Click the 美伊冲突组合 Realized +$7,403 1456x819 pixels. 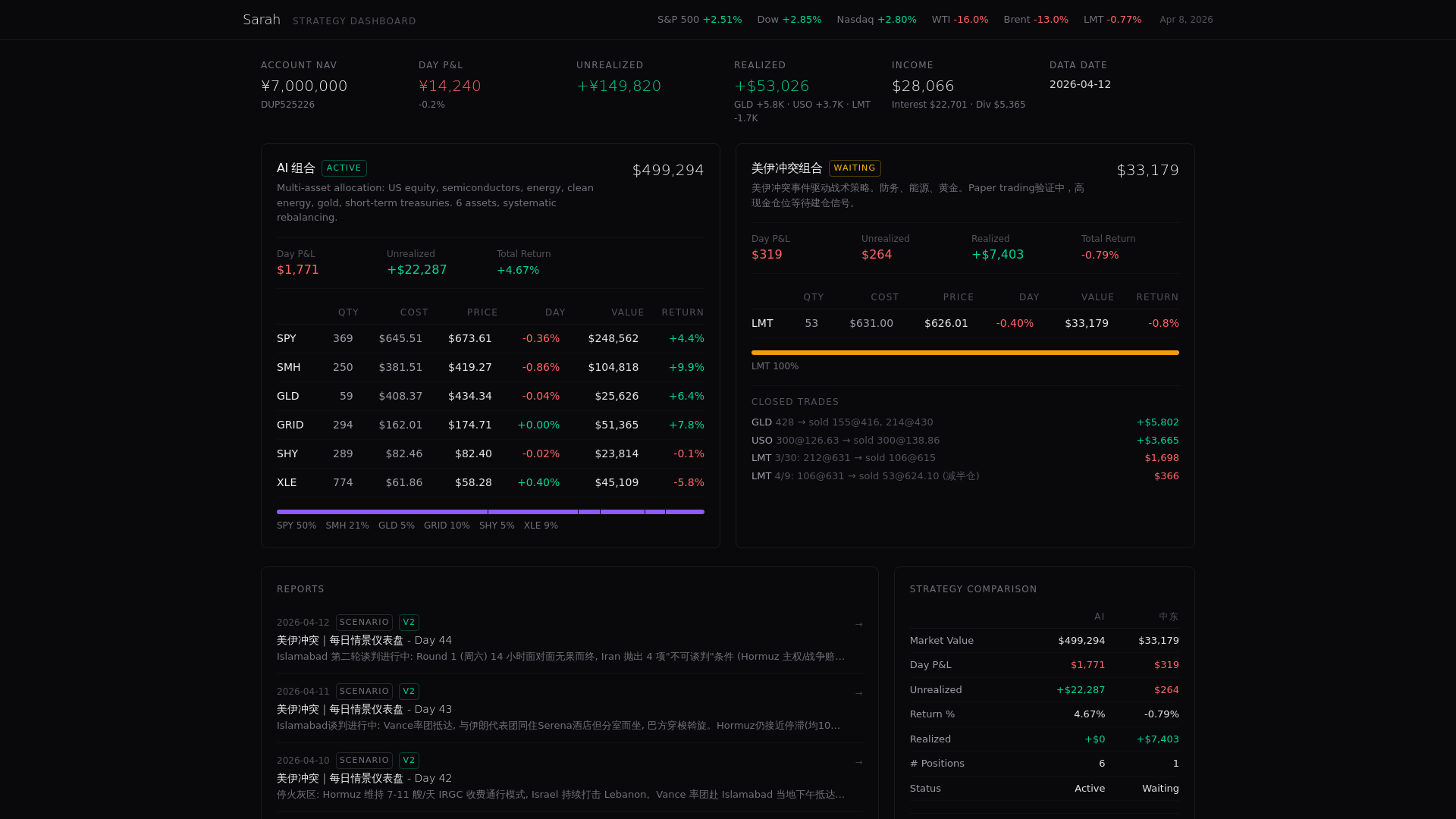click(997, 255)
